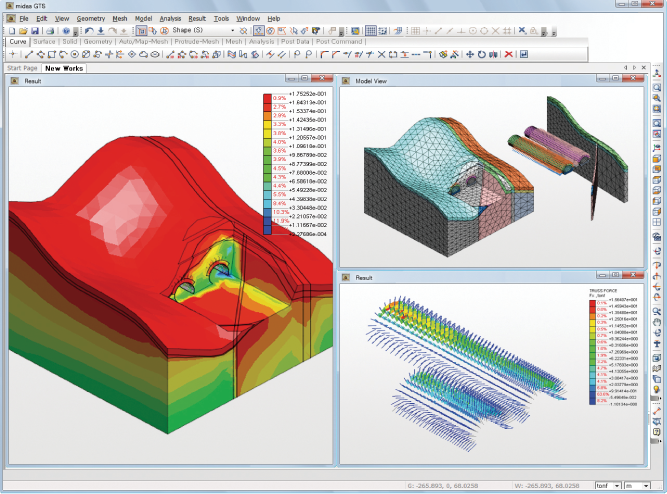Open the Tools menu

221,19
